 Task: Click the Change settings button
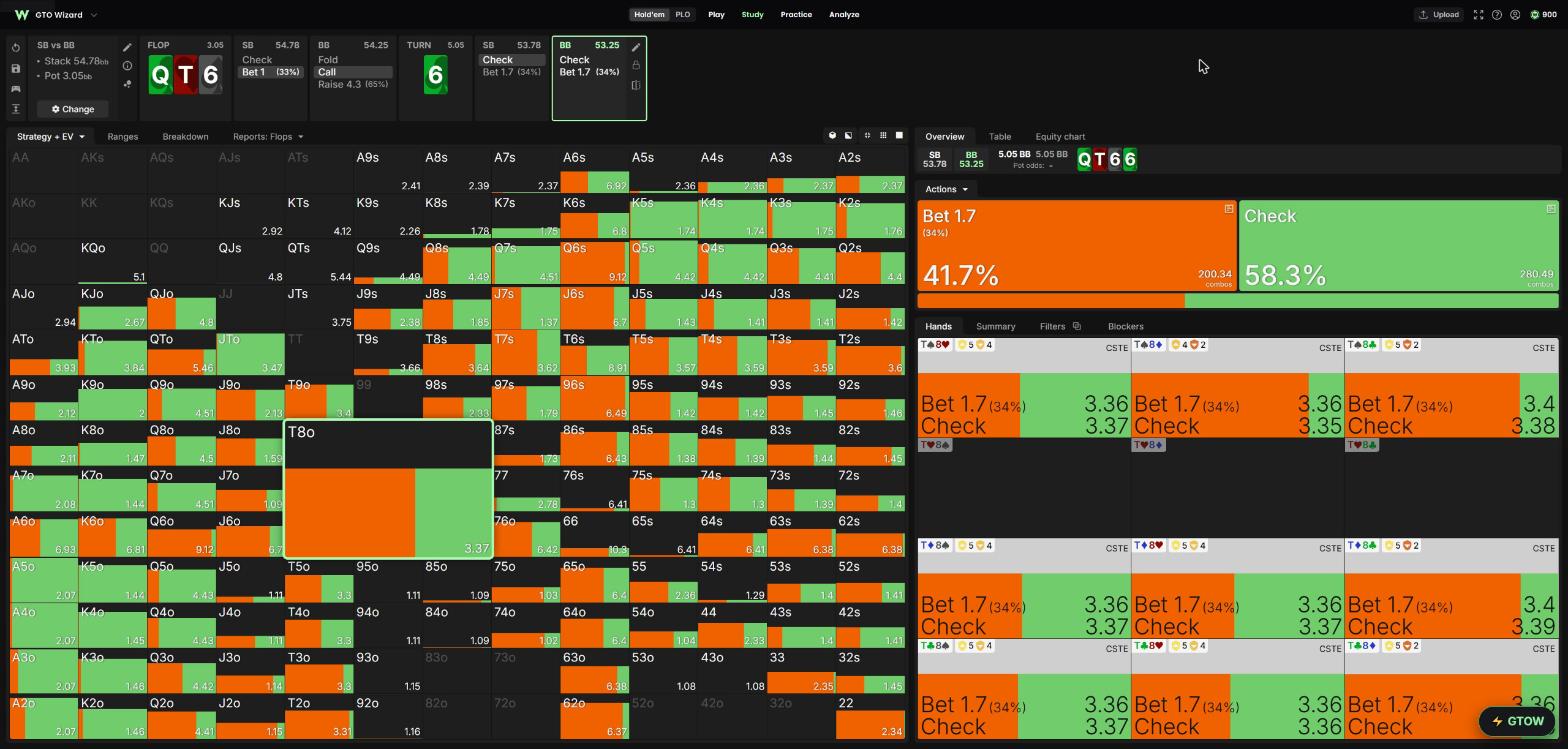[x=73, y=109]
